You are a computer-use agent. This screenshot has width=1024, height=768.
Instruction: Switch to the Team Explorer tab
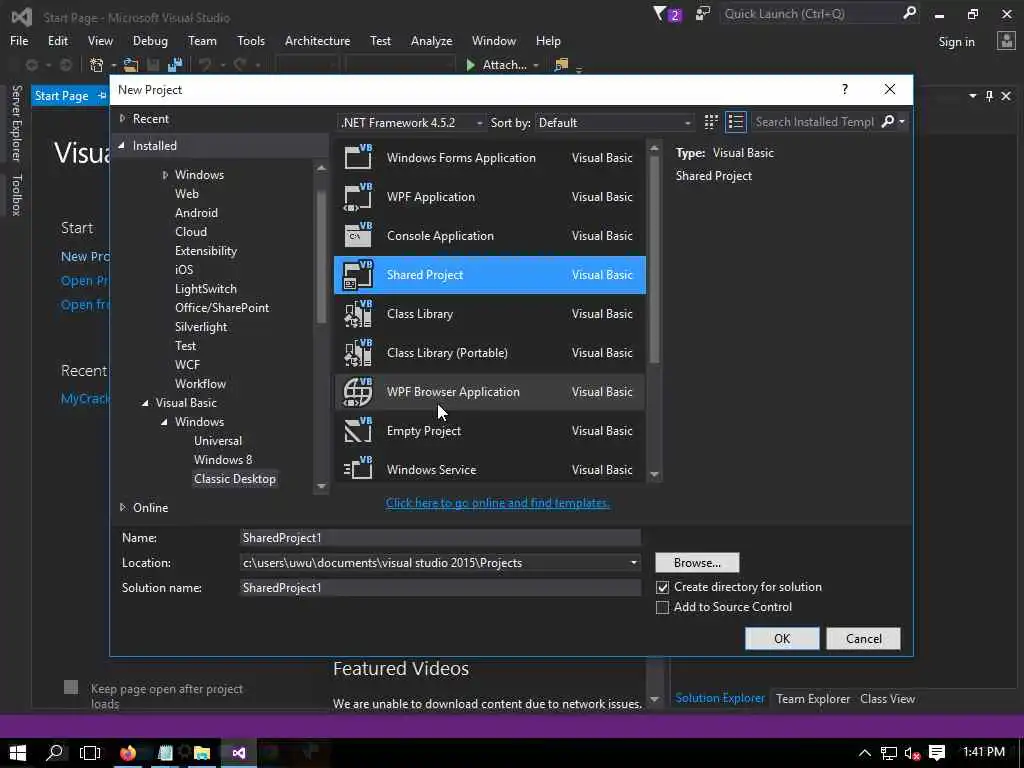click(813, 698)
